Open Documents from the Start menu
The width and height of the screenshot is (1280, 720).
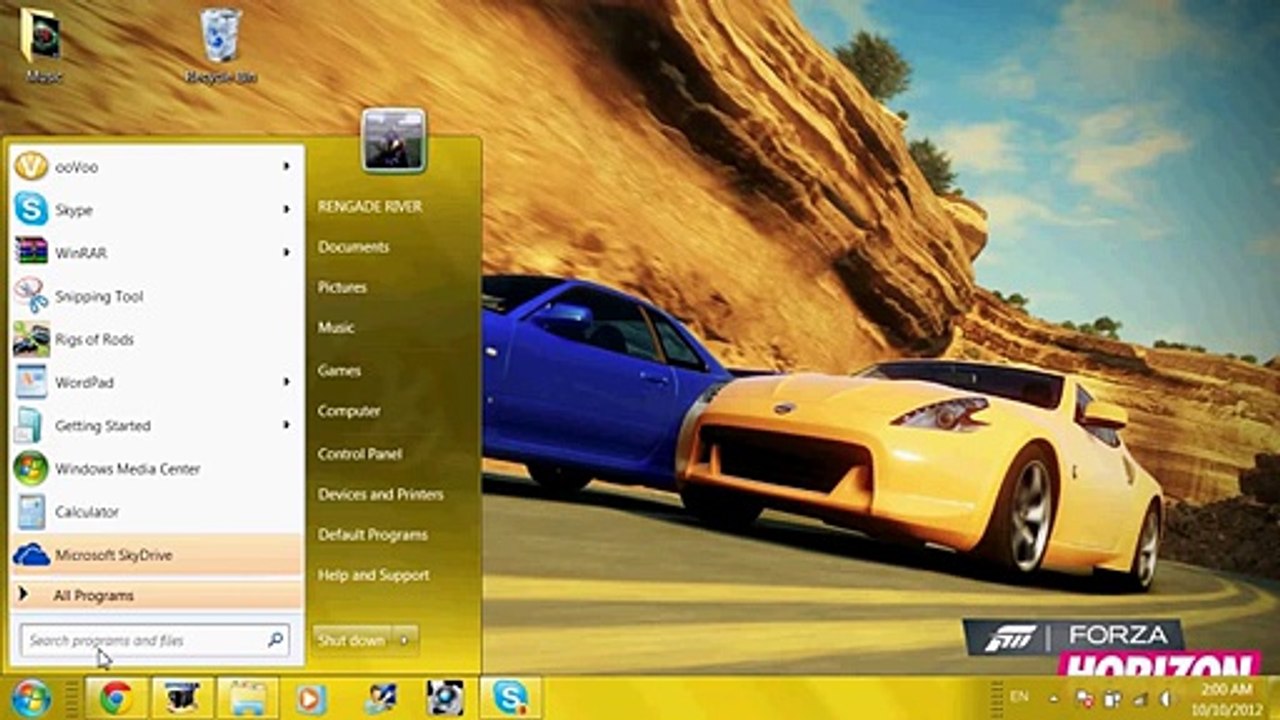tap(353, 247)
